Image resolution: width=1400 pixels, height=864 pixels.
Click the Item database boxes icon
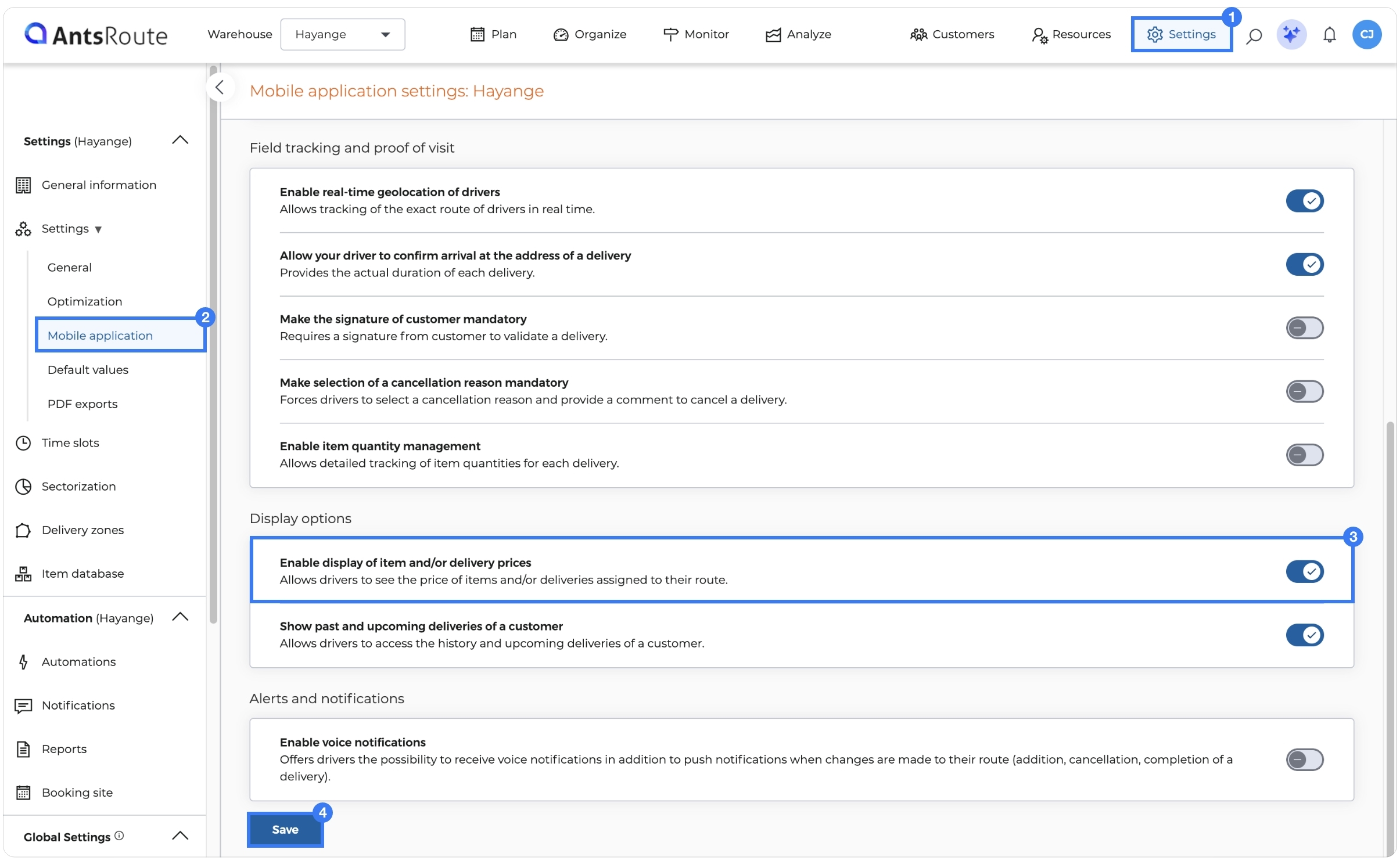(23, 573)
